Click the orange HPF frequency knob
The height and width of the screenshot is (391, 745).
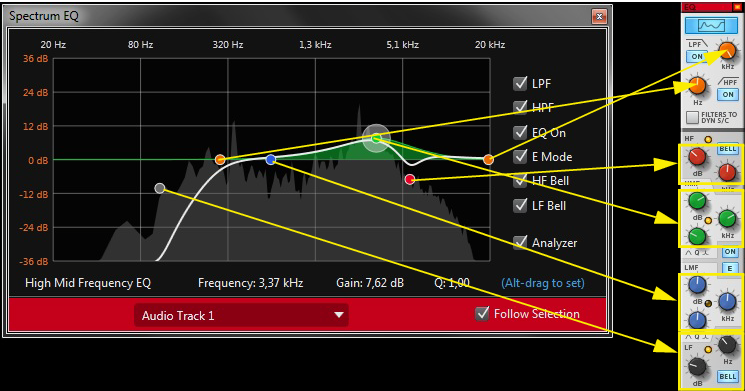tap(697, 86)
